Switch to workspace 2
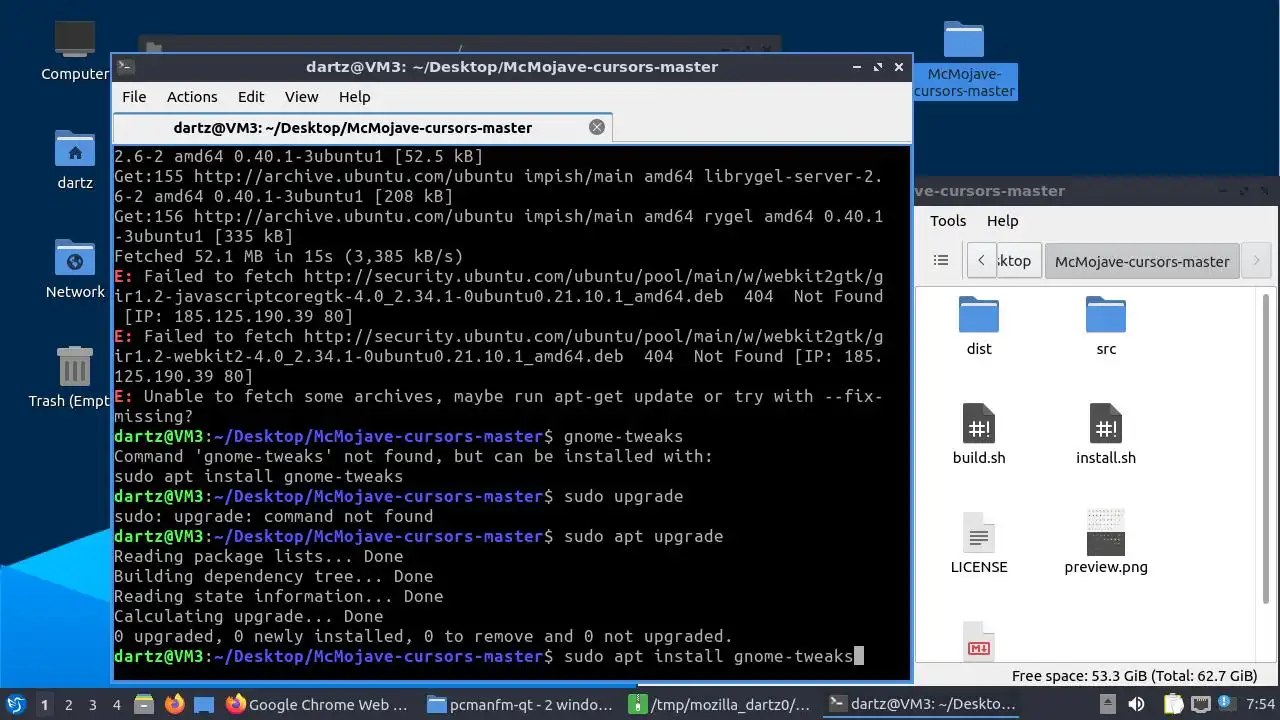Viewport: 1280px width, 720px height. point(68,705)
